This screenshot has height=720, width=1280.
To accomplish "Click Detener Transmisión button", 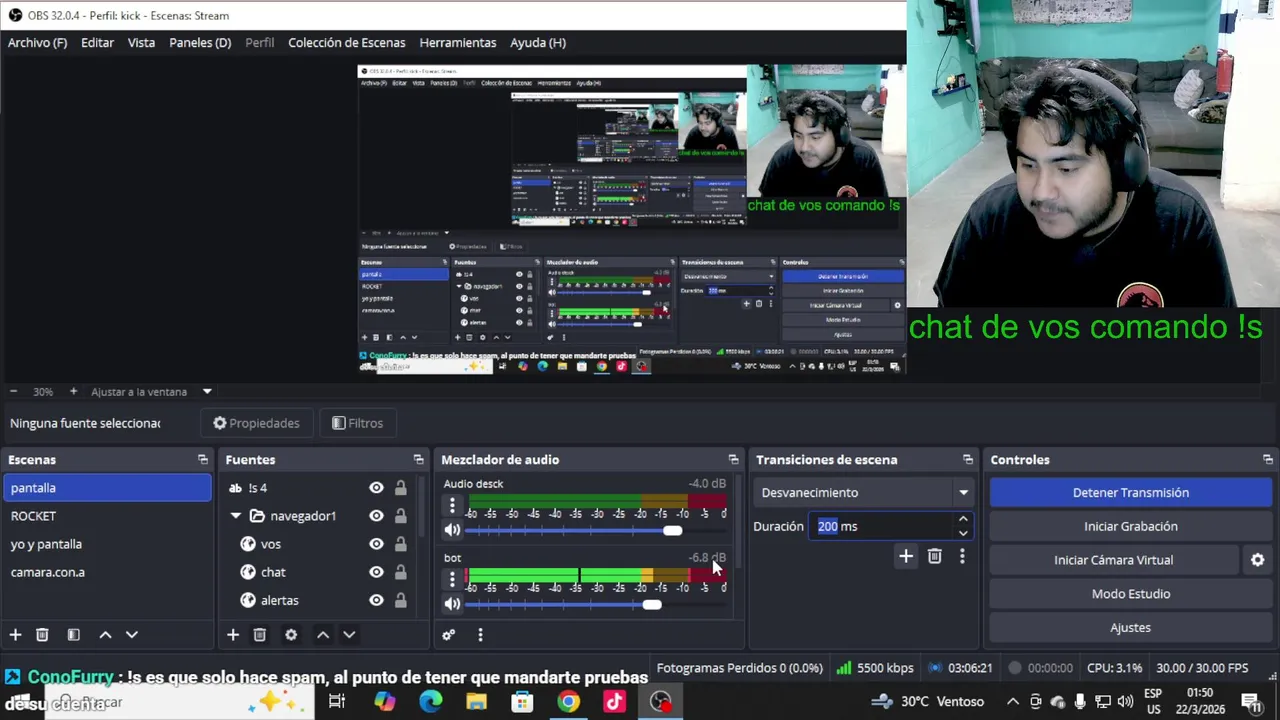I will tap(1131, 492).
